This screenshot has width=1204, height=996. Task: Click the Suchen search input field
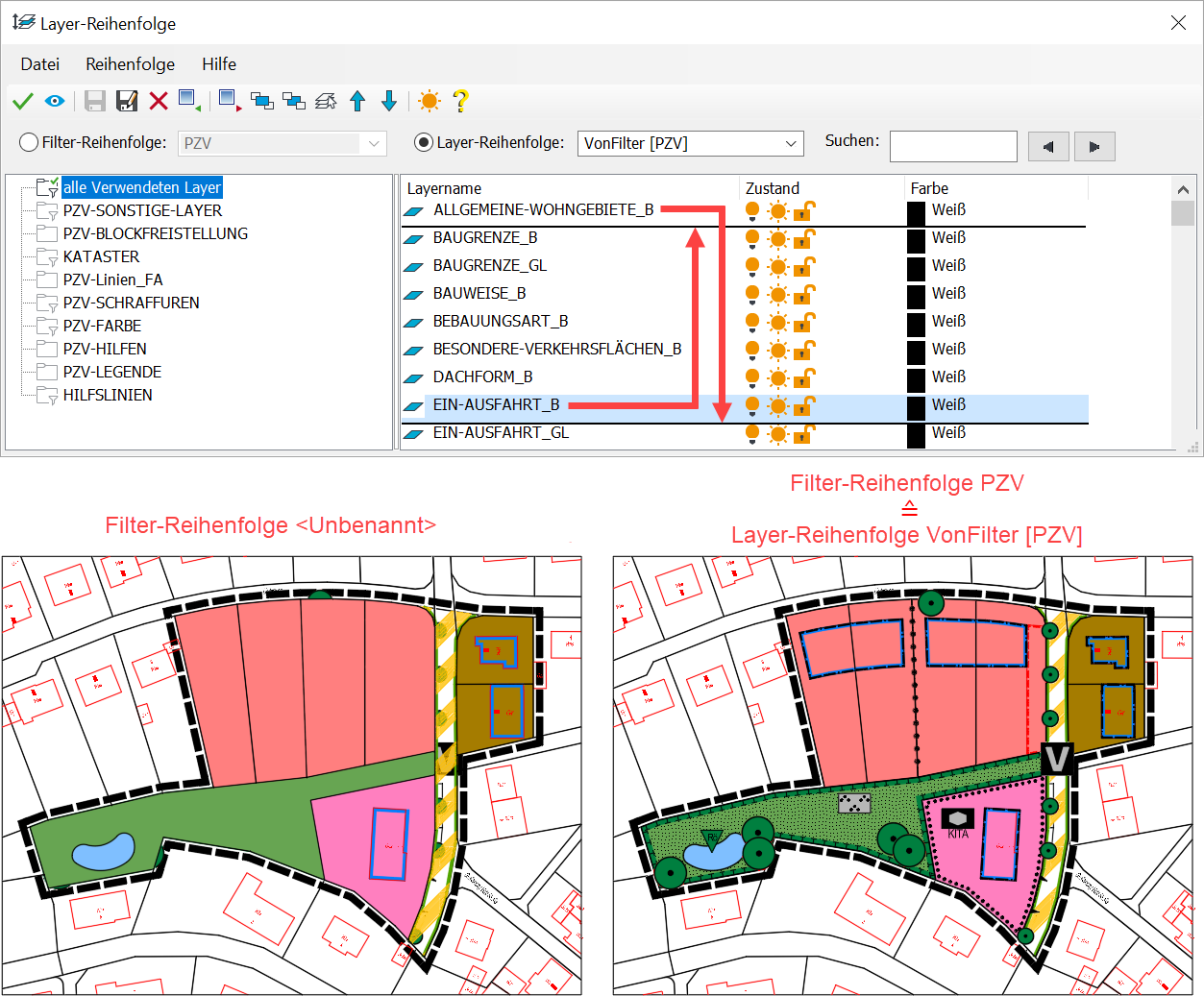(x=952, y=146)
